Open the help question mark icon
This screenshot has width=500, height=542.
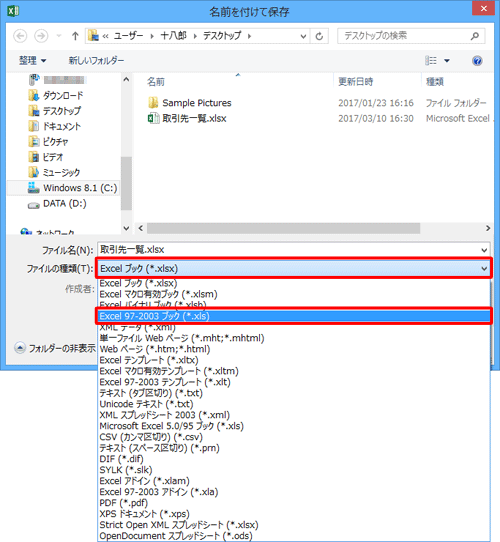point(477,61)
